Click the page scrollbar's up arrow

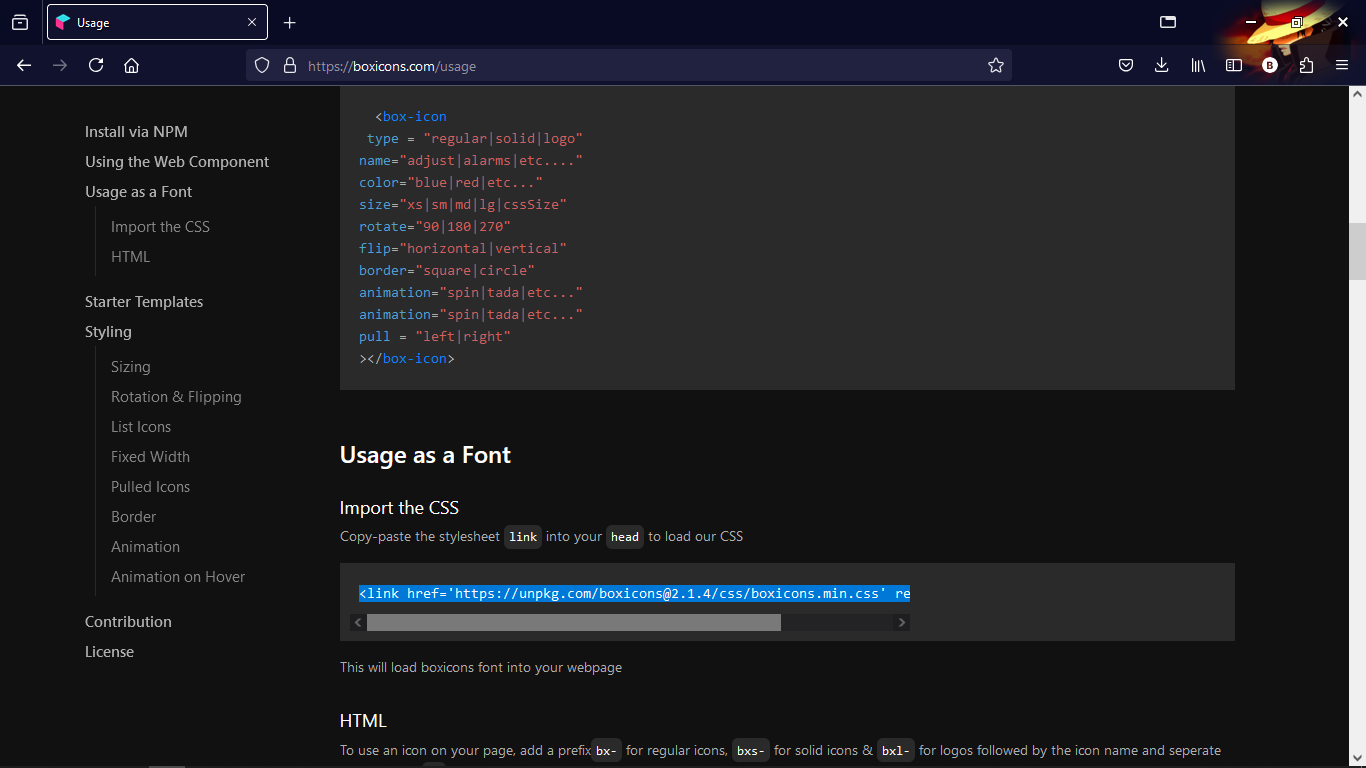tap(1357, 93)
